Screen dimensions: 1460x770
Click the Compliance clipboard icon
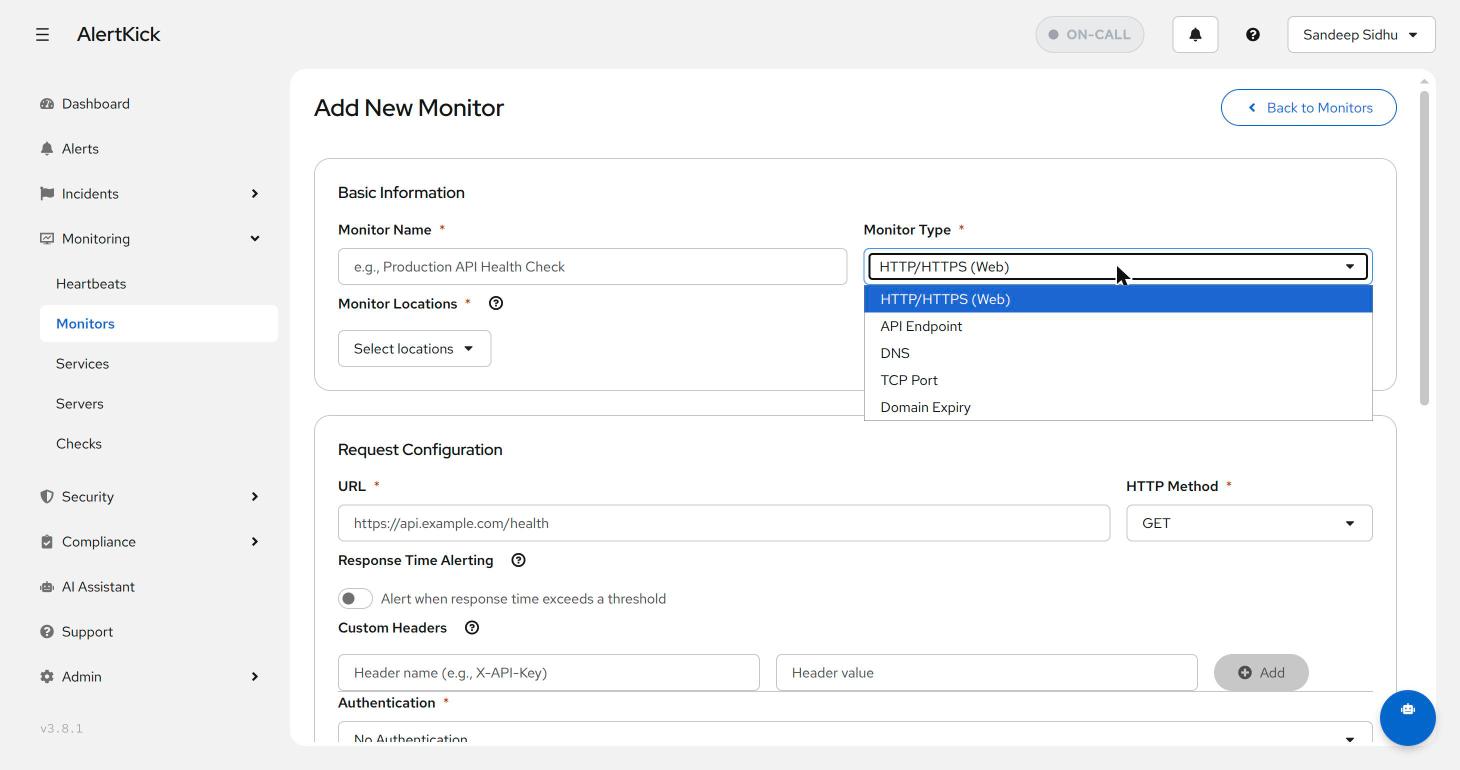47,542
